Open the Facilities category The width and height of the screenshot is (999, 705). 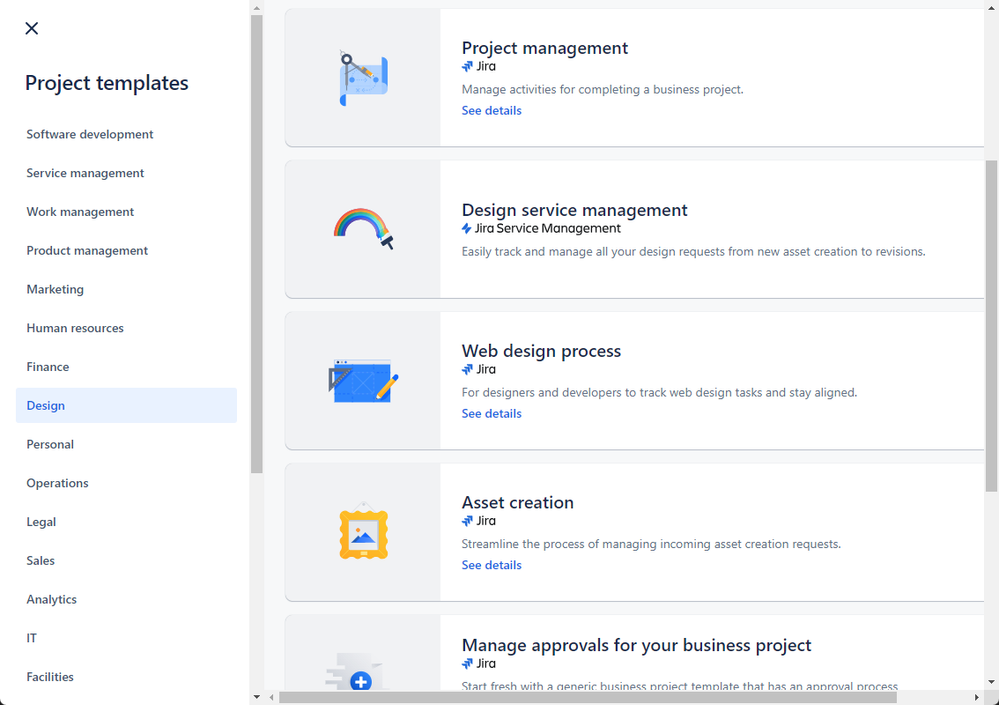tap(126, 677)
